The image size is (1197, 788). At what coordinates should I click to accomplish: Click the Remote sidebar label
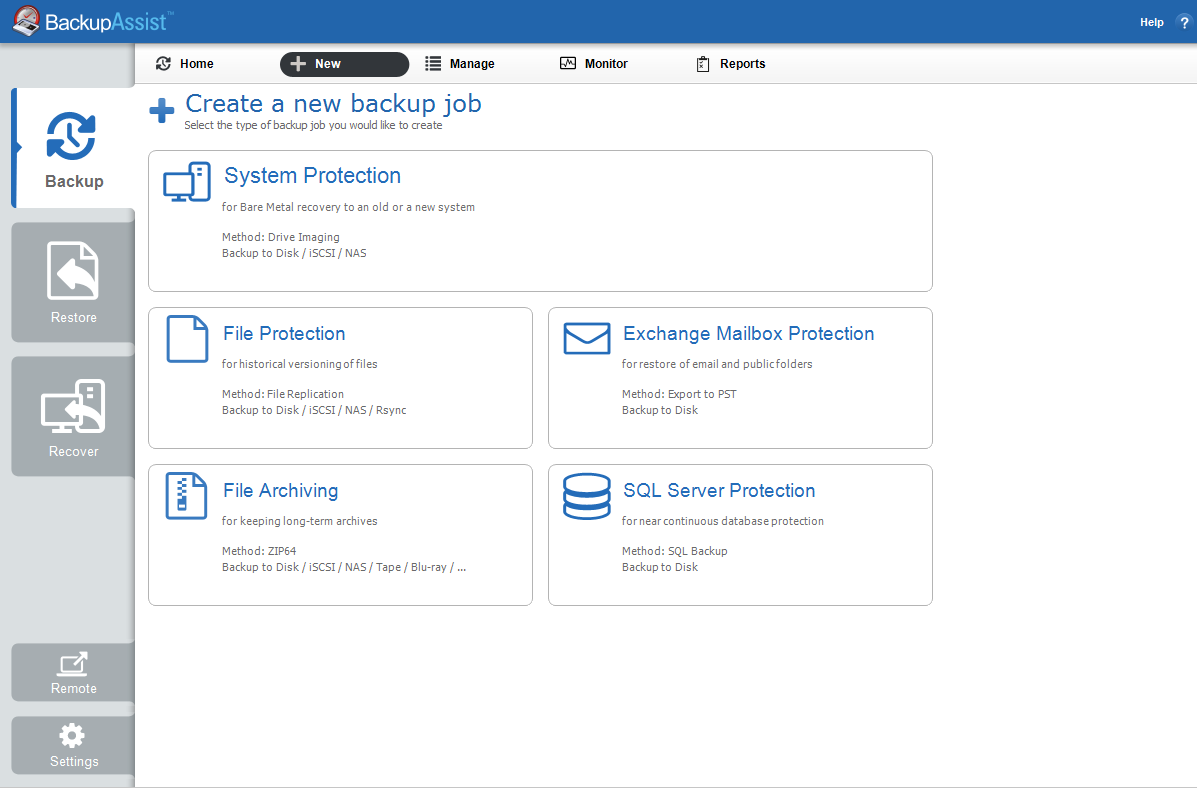pyautogui.click(x=73, y=689)
